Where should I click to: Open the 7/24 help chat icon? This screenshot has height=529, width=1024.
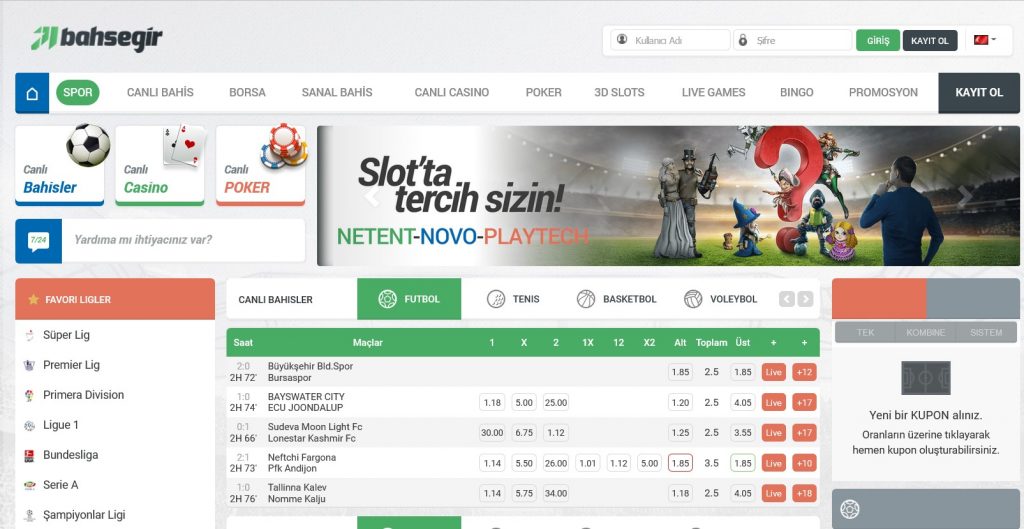pos(39,241)
